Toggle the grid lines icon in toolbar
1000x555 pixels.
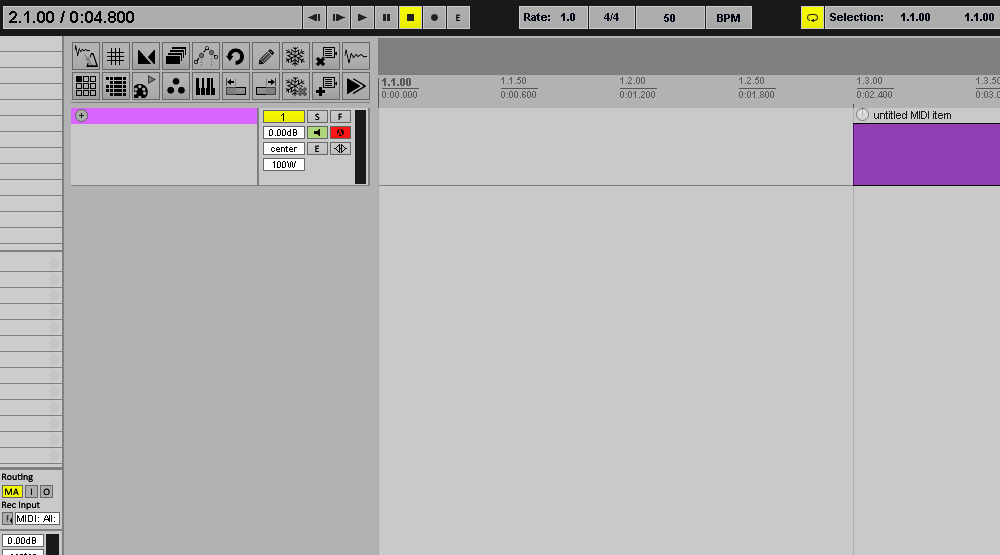(115, 57)
